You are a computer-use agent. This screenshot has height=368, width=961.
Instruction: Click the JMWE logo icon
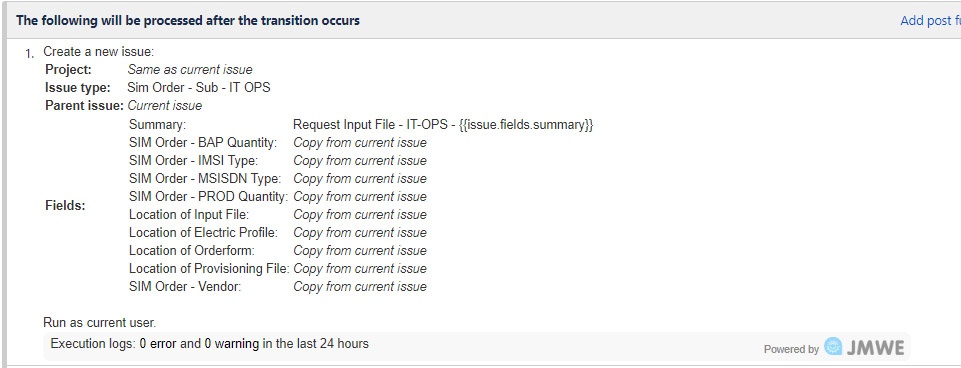point(834,347)
